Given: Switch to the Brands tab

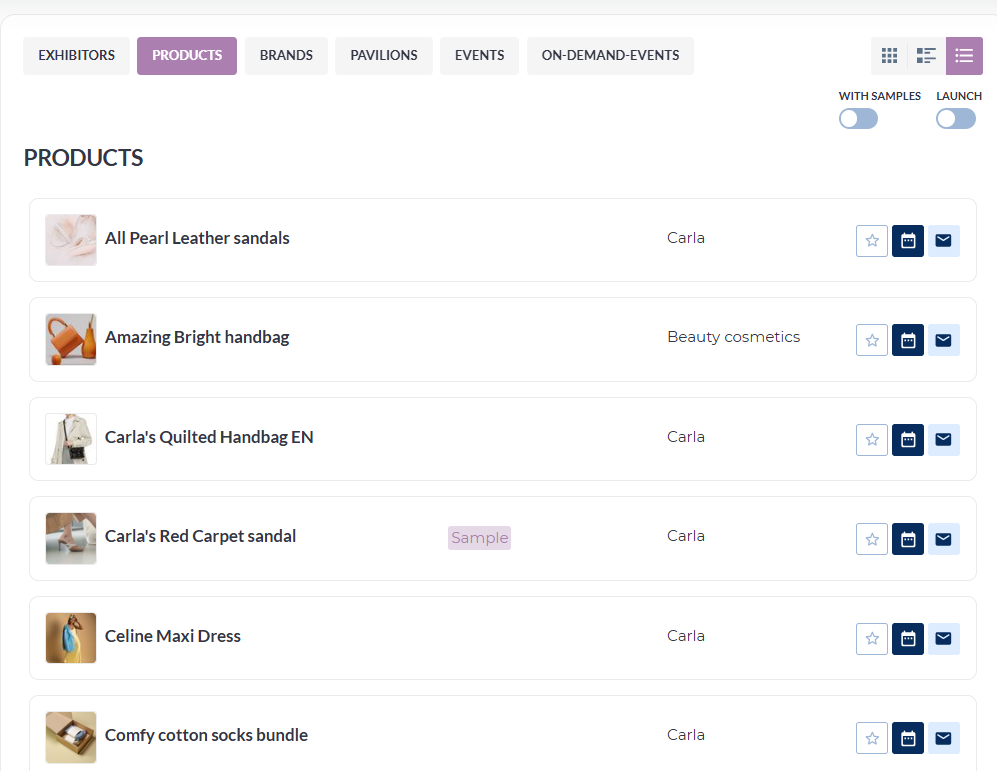Looking at the screenshot, I should pyautogui.click(x=286, y=56).
